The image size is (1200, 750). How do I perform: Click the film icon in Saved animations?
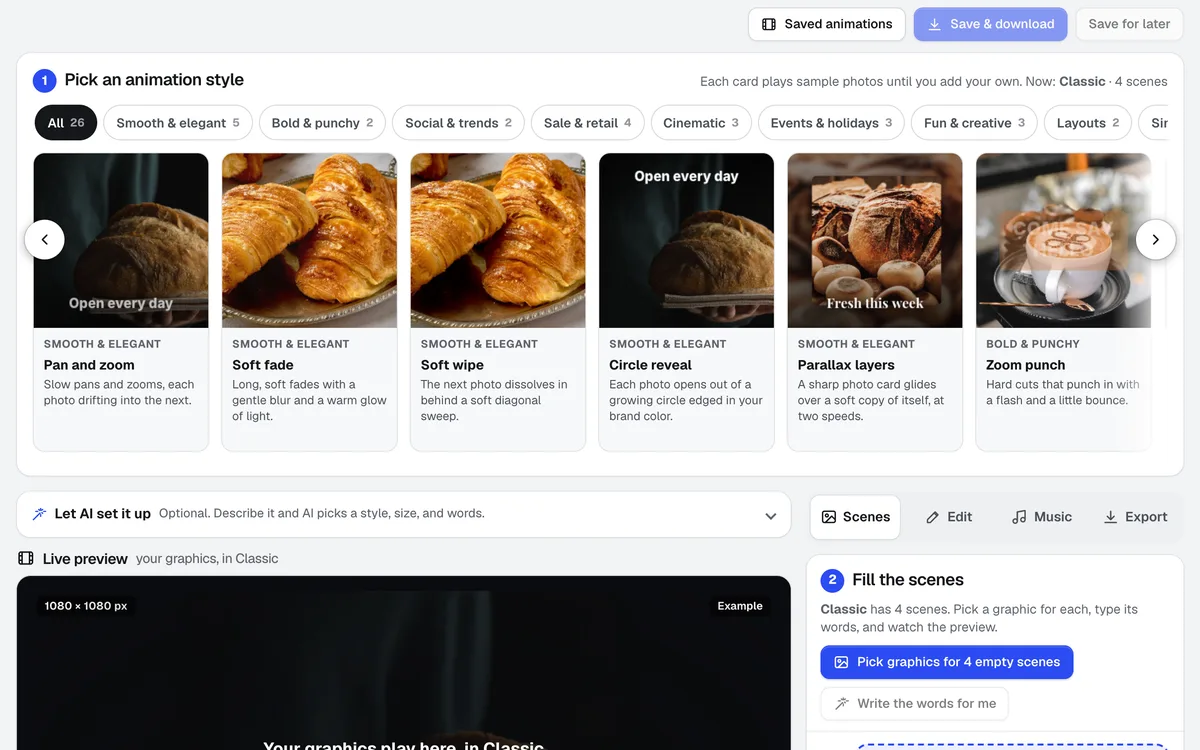pyautogui.click(x=769, y=24)
